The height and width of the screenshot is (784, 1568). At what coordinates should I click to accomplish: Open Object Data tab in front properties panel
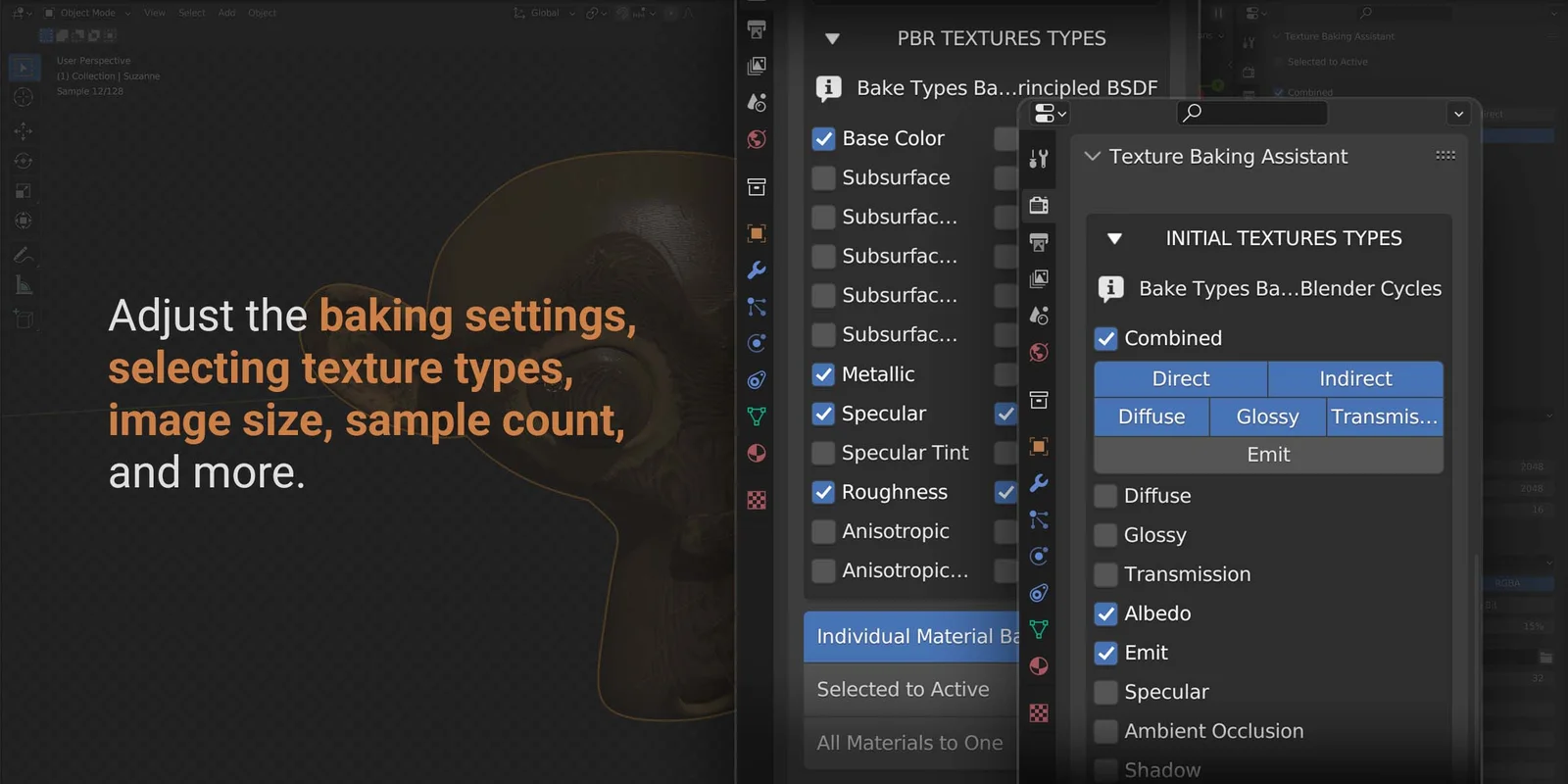tap(1039, 629)
